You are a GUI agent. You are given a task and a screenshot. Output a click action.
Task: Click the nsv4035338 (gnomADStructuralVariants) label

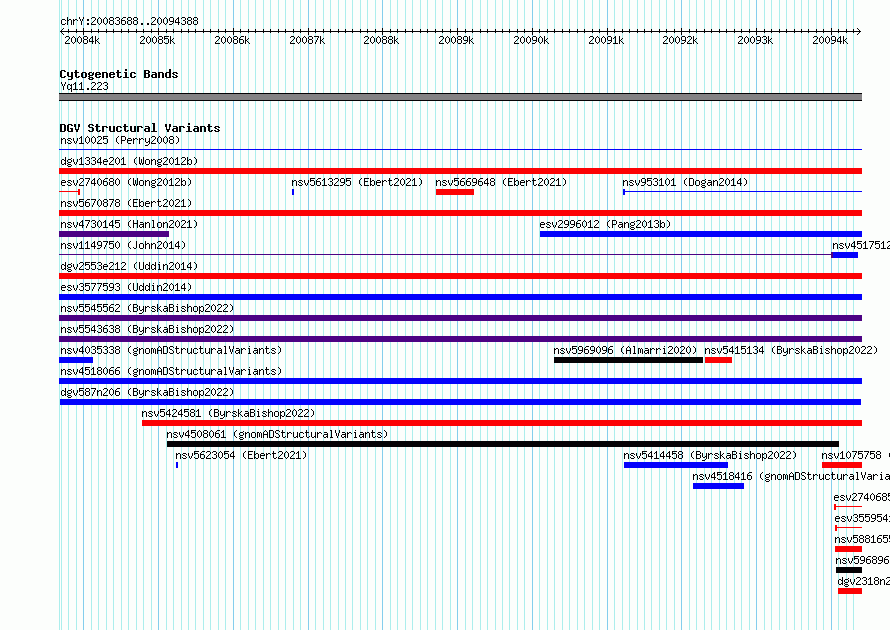171,350
